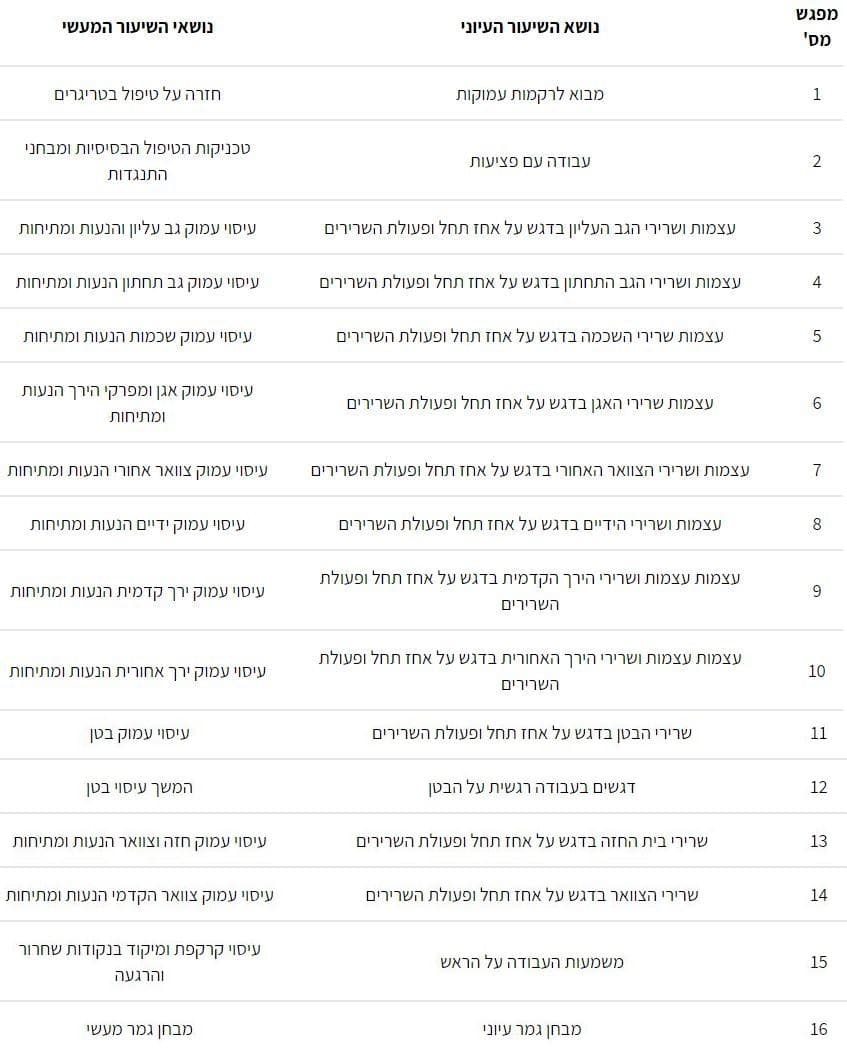This screenshot has width=847, height=1053.
Task: Select 'עיסוי עמוק גב עליון והנעות ומתיחות'
Action: coord(138,228)
